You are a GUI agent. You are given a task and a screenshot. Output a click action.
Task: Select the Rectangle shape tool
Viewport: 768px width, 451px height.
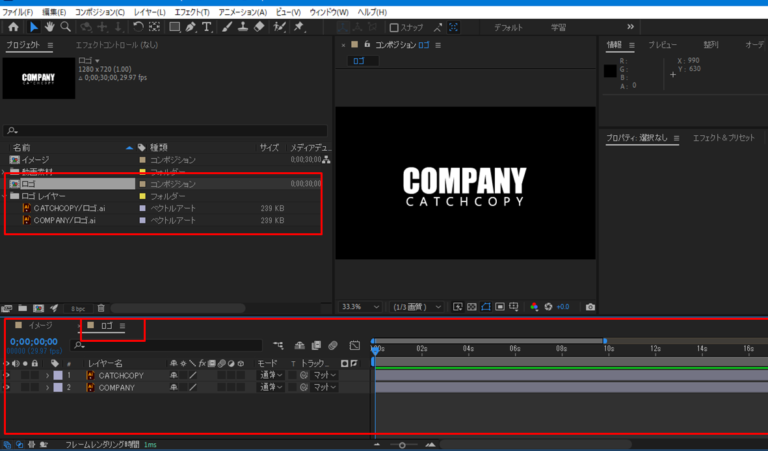point(174,28)
